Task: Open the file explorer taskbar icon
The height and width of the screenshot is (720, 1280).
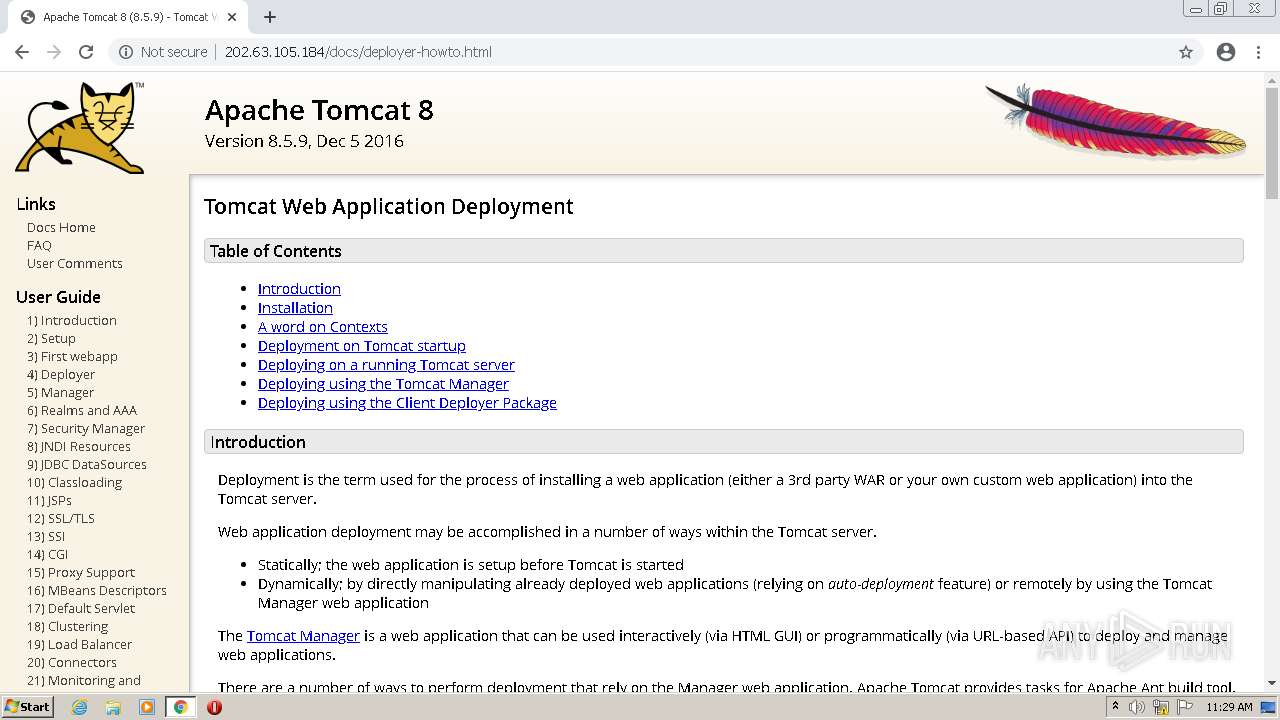Action: point(113,707)
